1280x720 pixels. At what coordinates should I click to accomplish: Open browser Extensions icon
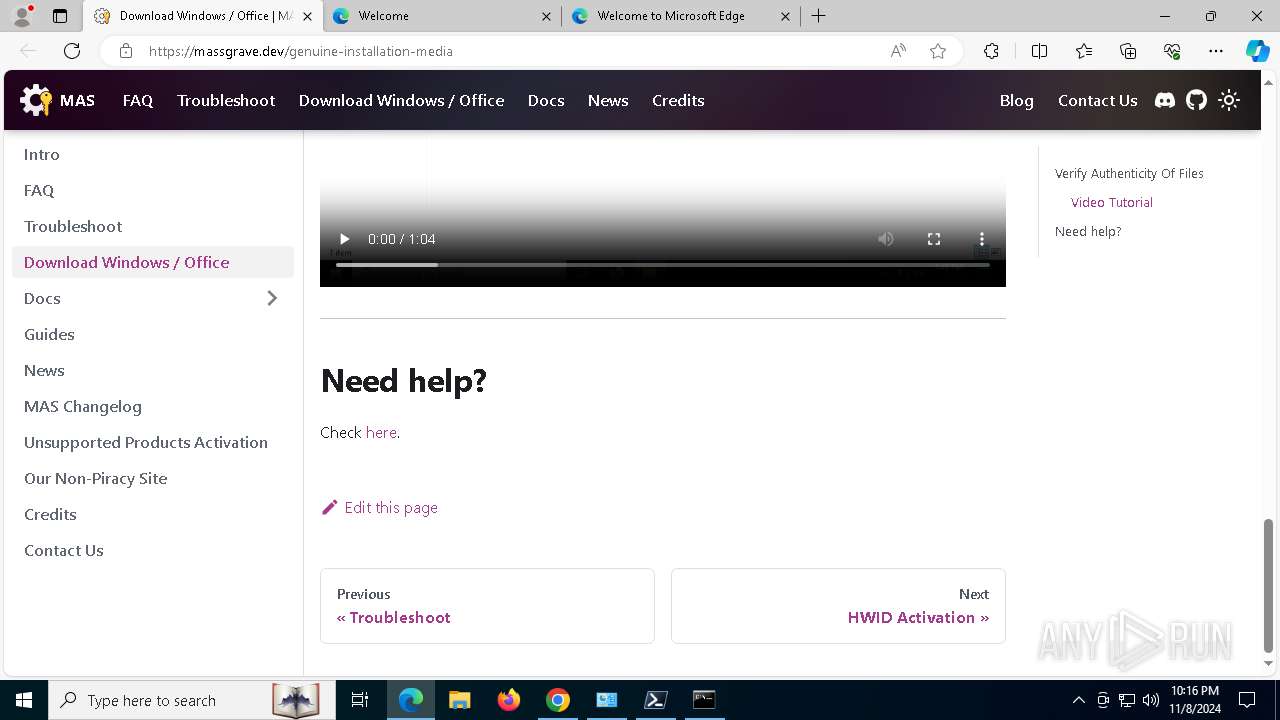(x=991, y=51)
